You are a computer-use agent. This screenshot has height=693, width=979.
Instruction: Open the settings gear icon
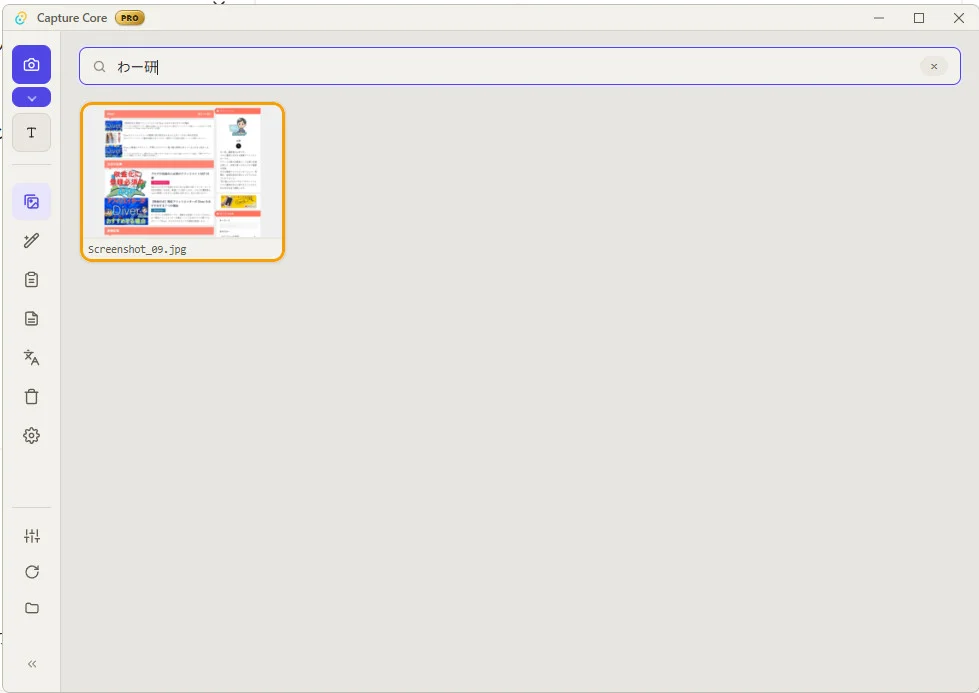pos(31,435)
